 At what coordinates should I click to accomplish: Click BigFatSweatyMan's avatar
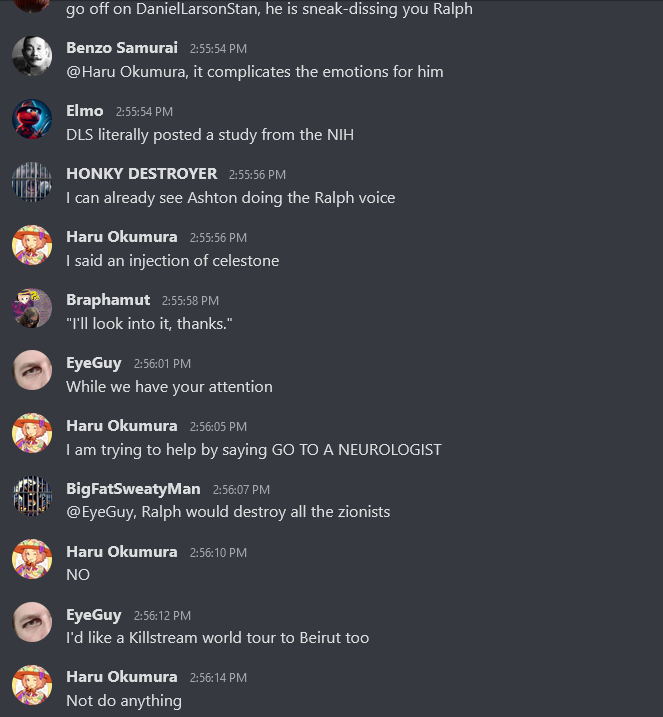point(32,496)
